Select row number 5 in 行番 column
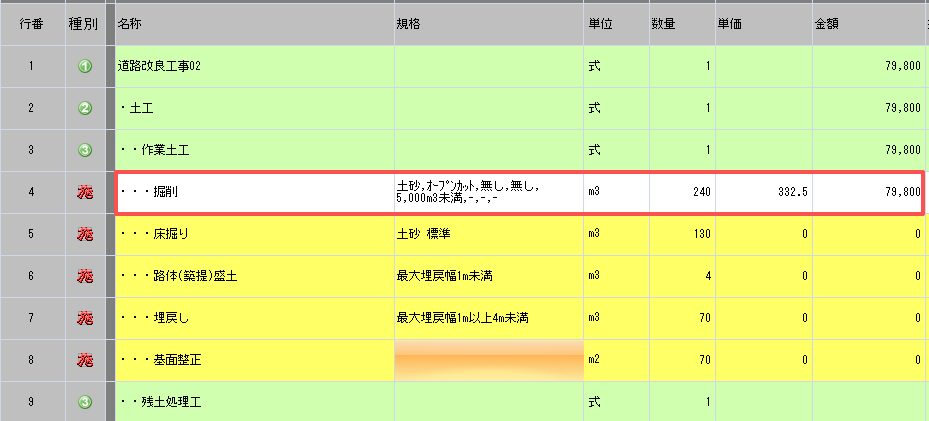The image size is (929, 421). point(31,234)
